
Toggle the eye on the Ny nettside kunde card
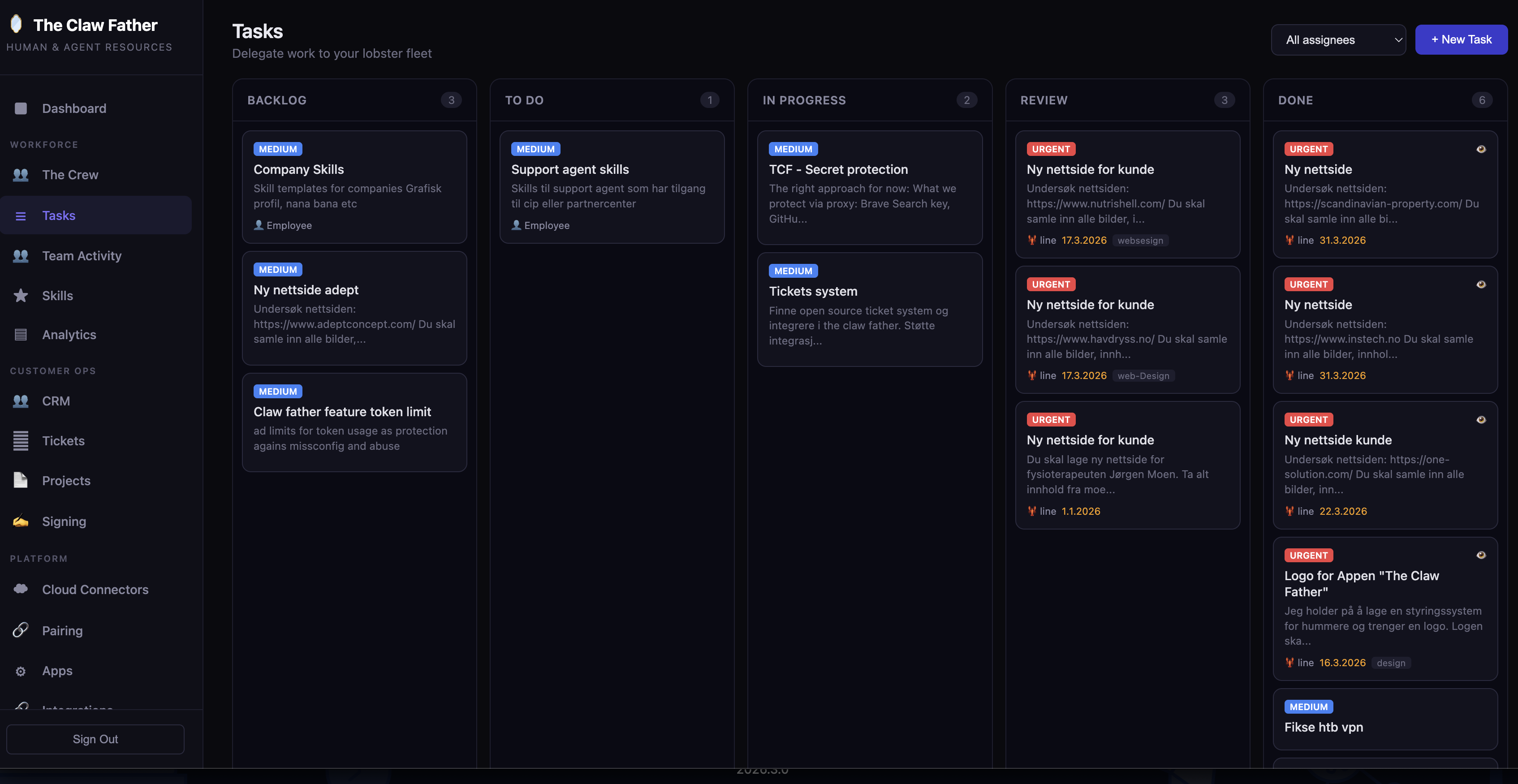1481,419
